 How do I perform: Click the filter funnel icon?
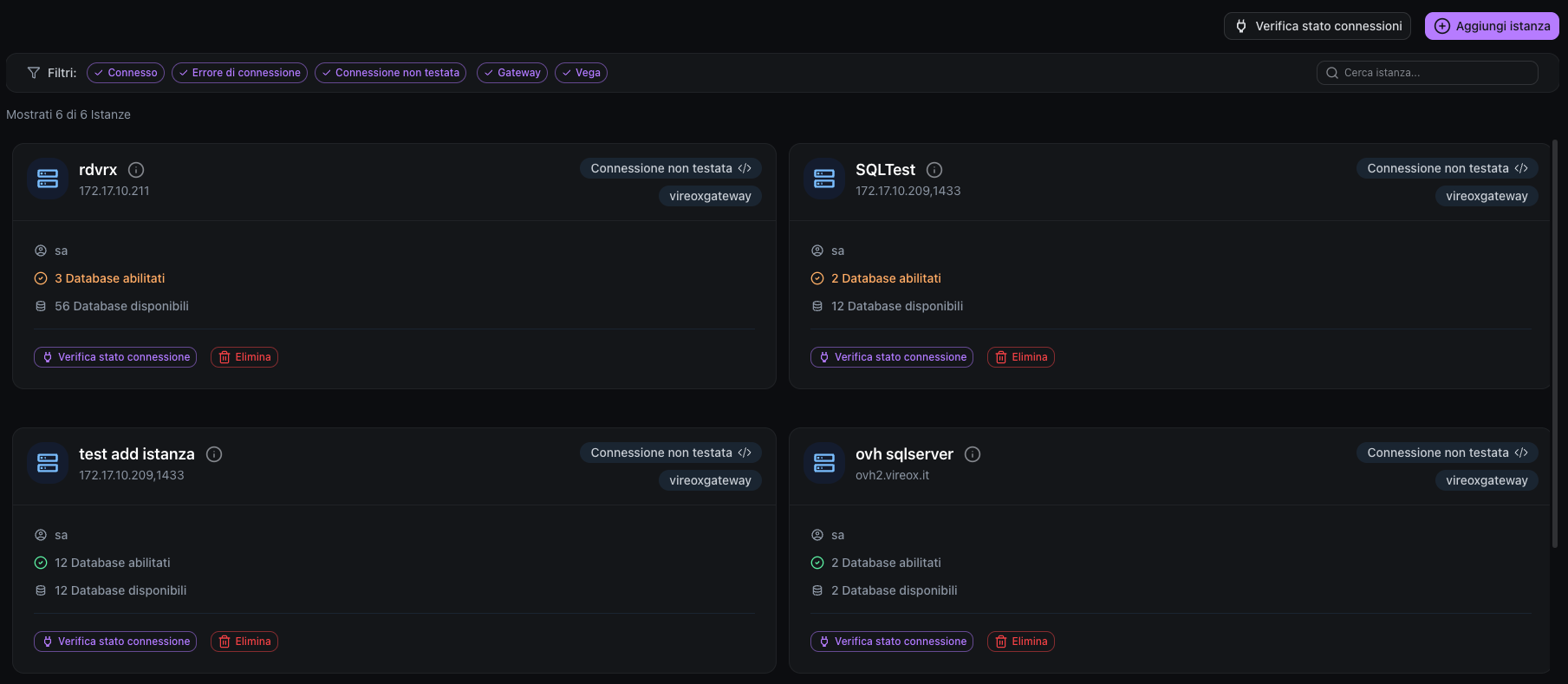(x=34, y=73)
